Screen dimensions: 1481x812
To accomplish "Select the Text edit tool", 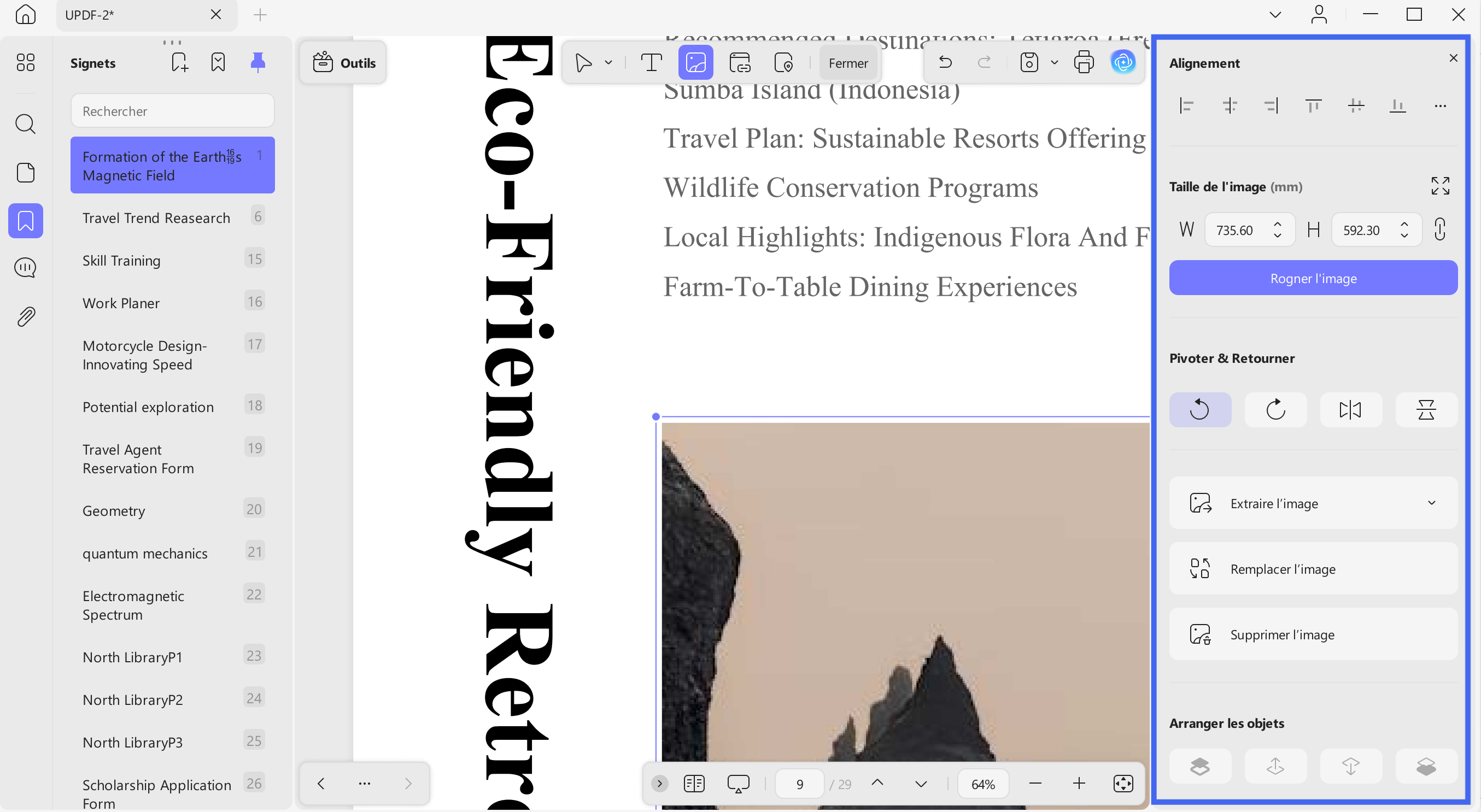I will point(651,63).
